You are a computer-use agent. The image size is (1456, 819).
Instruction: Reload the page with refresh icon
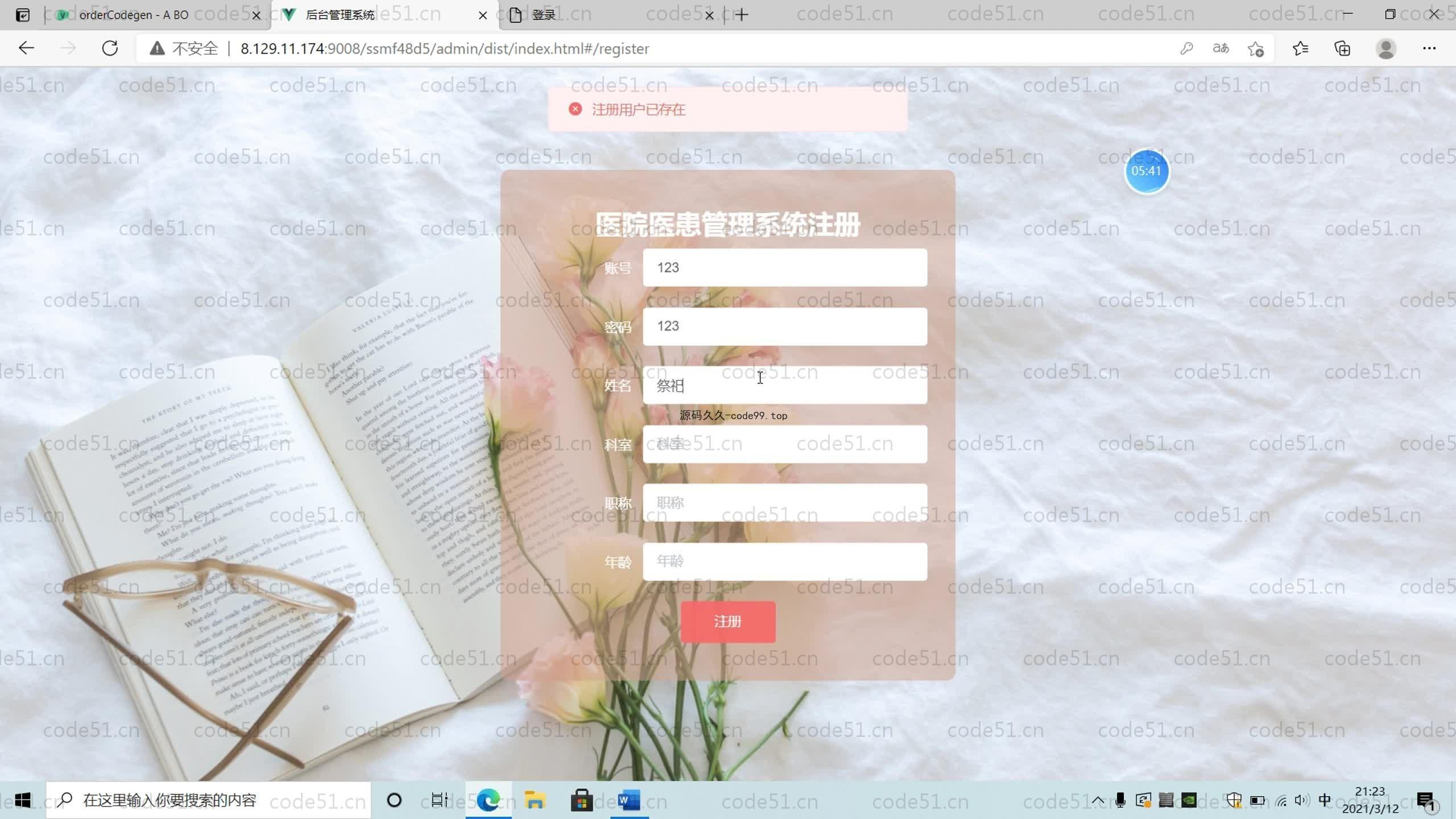pyautogui.click(x=110, y=48)
